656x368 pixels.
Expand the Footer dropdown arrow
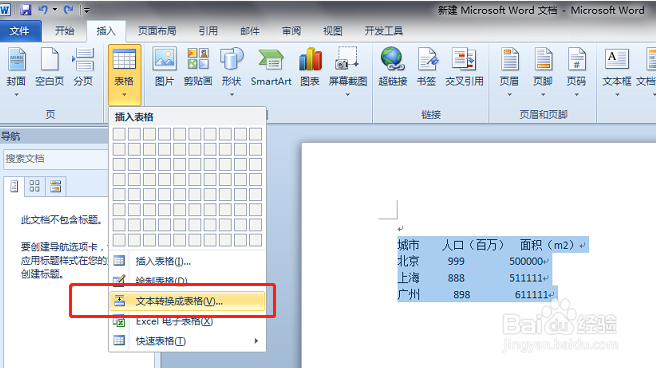pos(543,95)
